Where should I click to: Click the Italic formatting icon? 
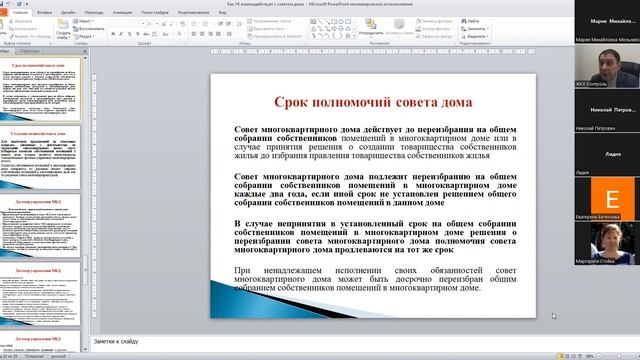coord(121,34)
